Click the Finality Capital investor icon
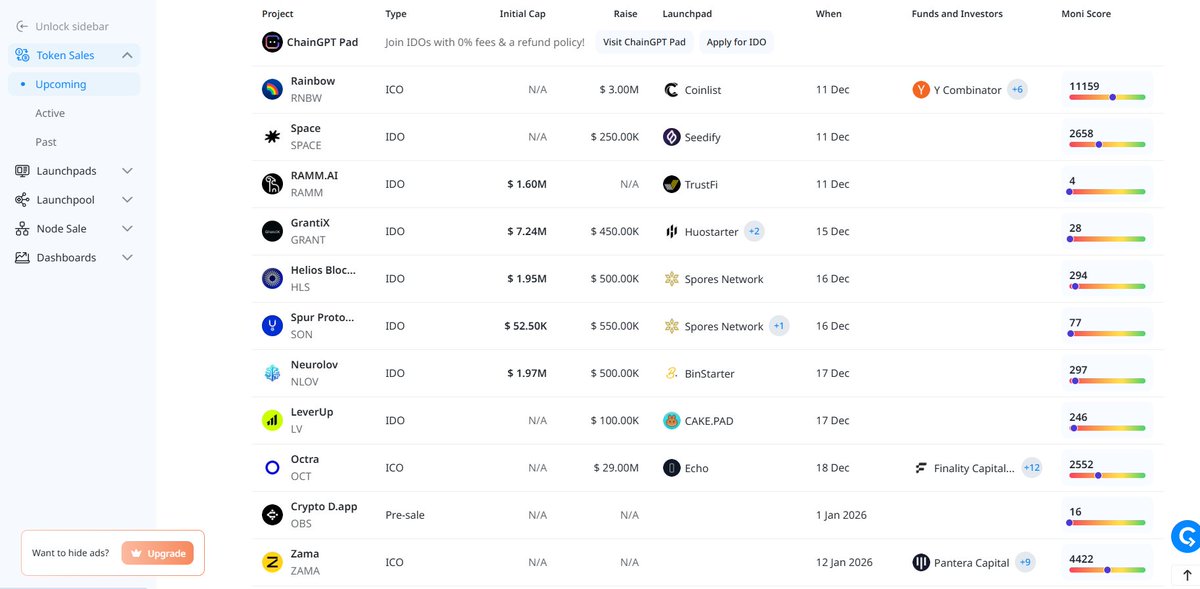Image resolution: width=1200 pixels, height=589 pixels. (x=921, y=468)
